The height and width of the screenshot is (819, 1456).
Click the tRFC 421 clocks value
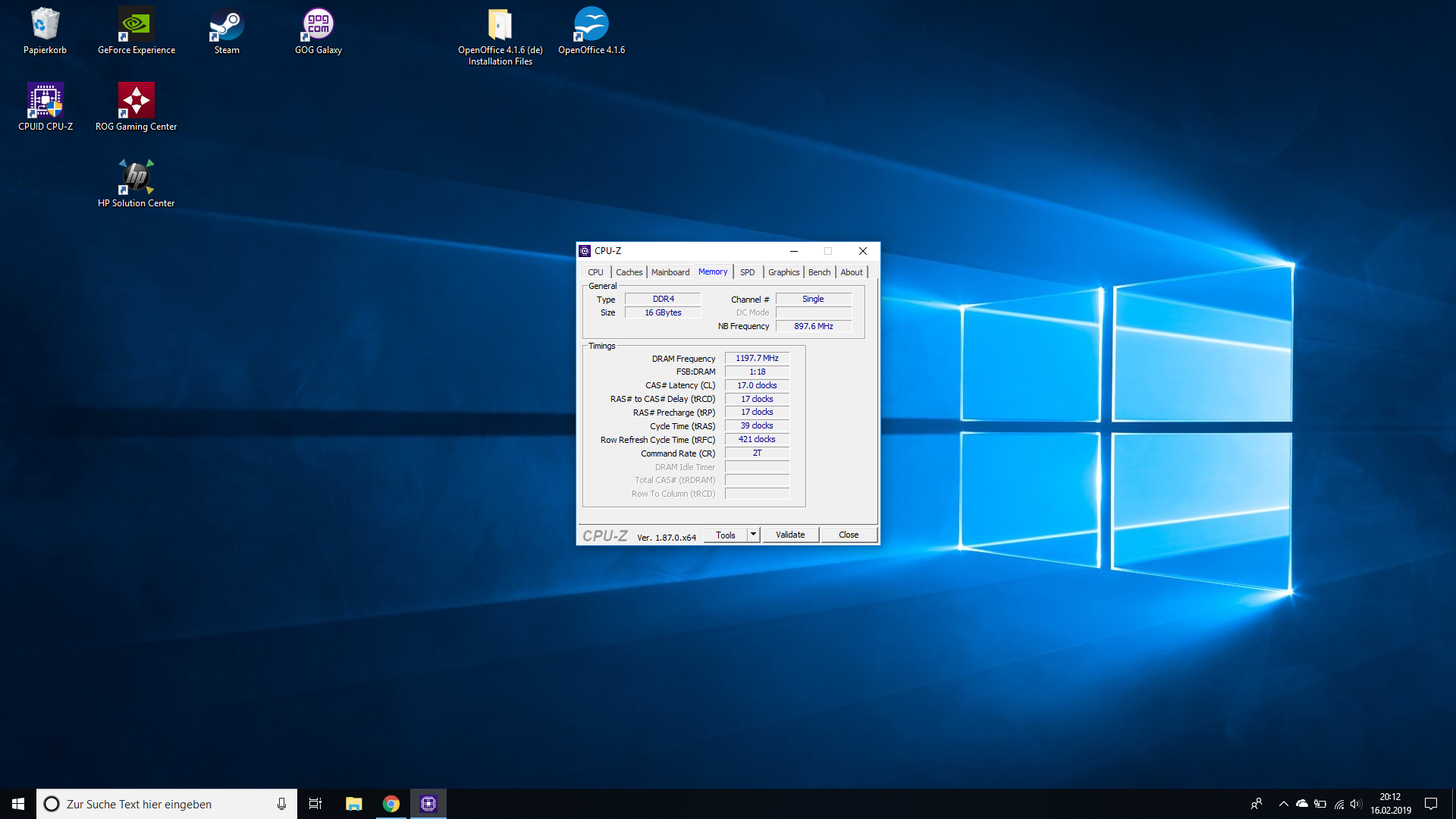coord(757,440)
